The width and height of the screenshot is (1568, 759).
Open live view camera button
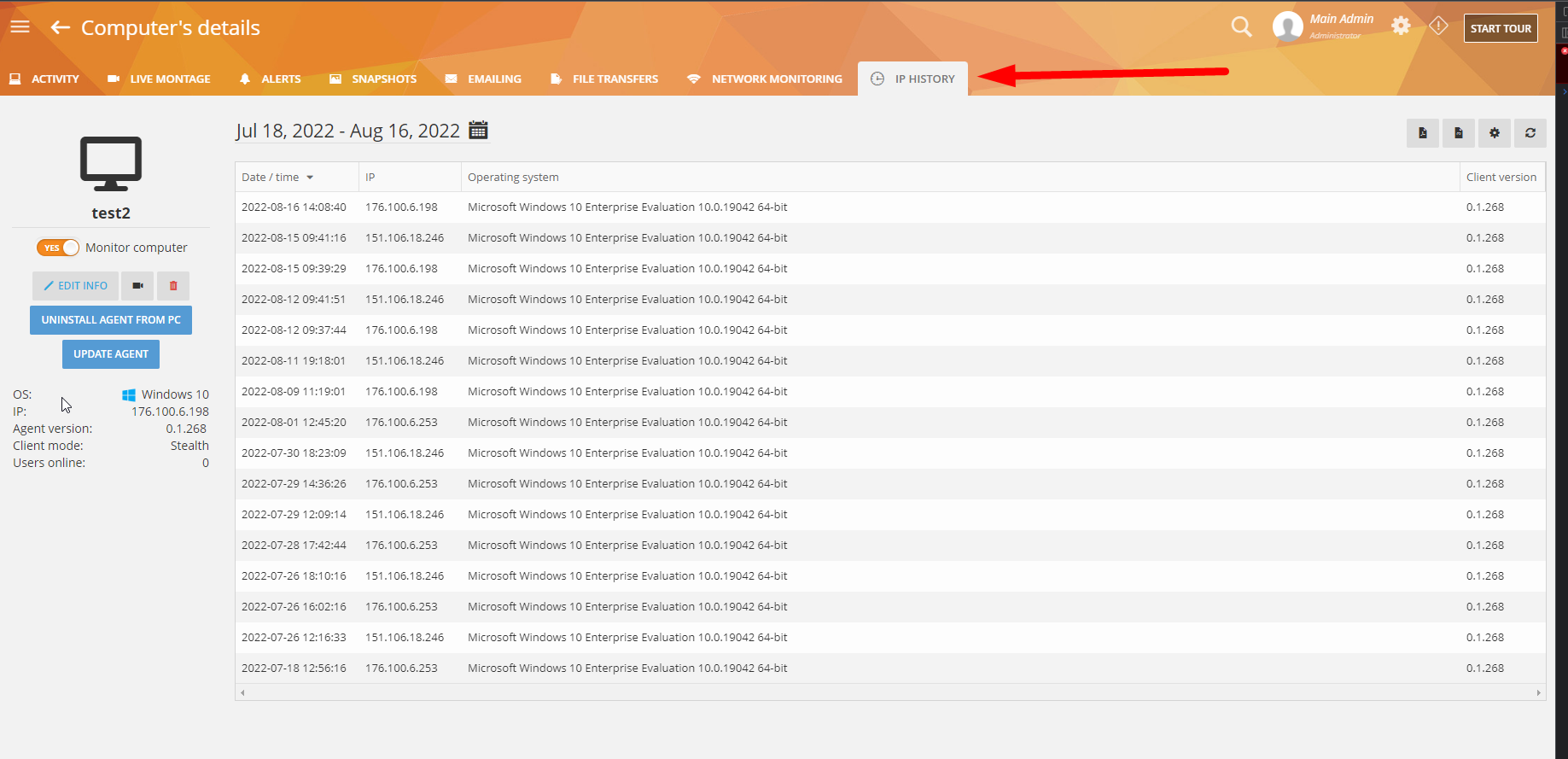(x=137, y=286)
